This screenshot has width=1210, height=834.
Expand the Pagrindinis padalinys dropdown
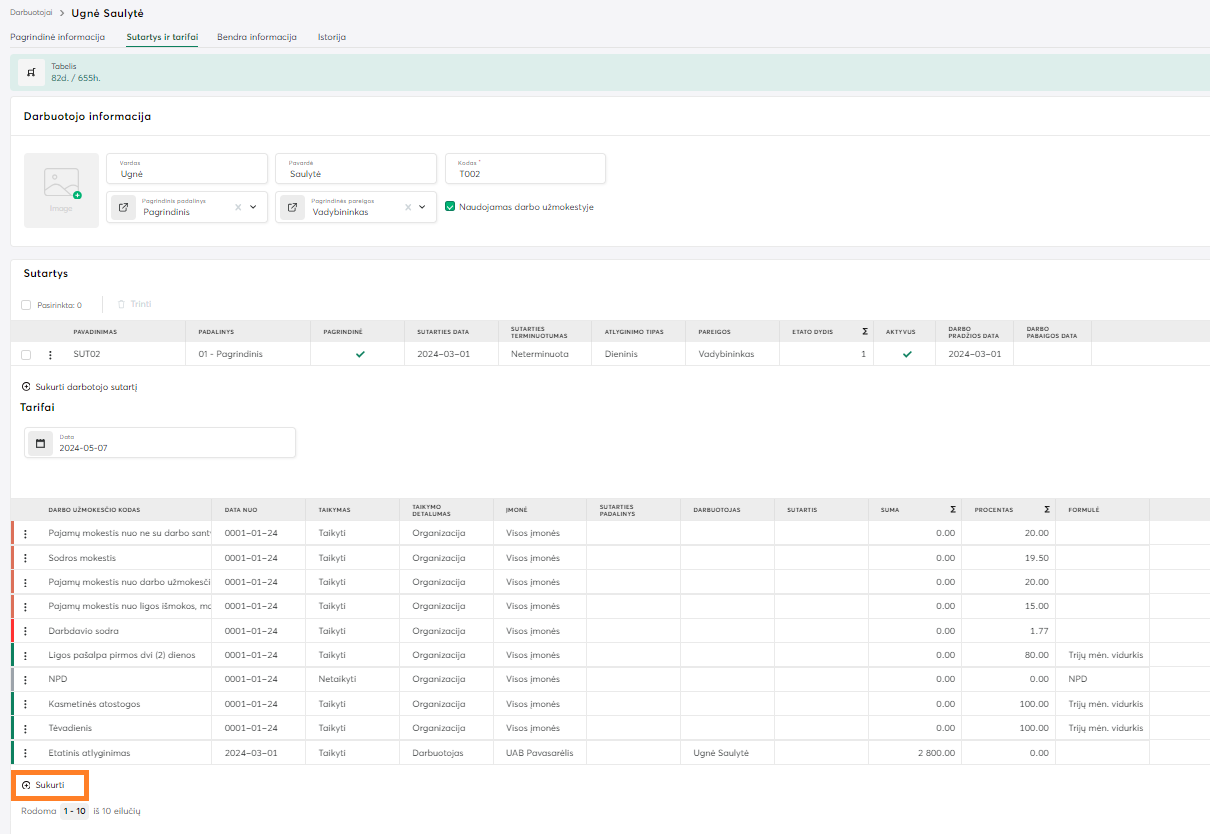click(254, 208)
